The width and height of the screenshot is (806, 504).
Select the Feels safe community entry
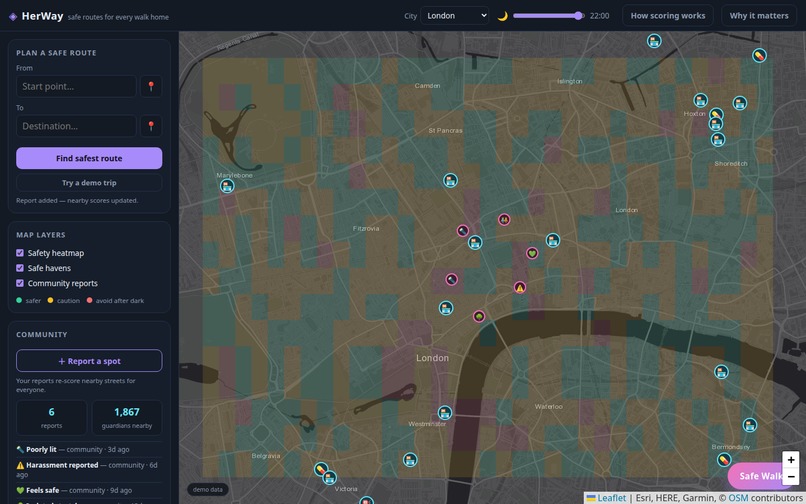click(x=89, y=490)
